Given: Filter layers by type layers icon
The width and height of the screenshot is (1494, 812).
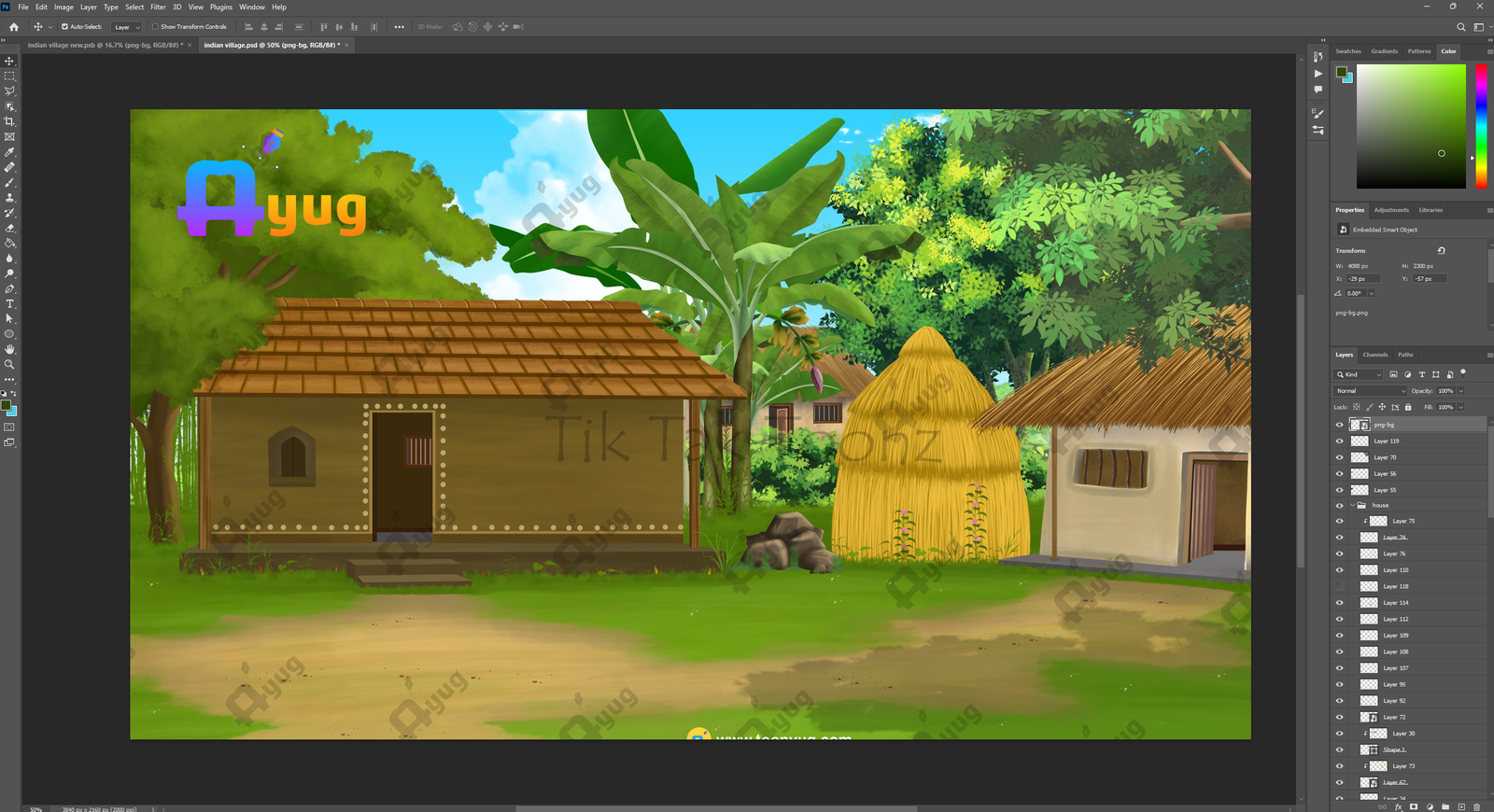Looking at the screenshot, I should pos(1422,374).
